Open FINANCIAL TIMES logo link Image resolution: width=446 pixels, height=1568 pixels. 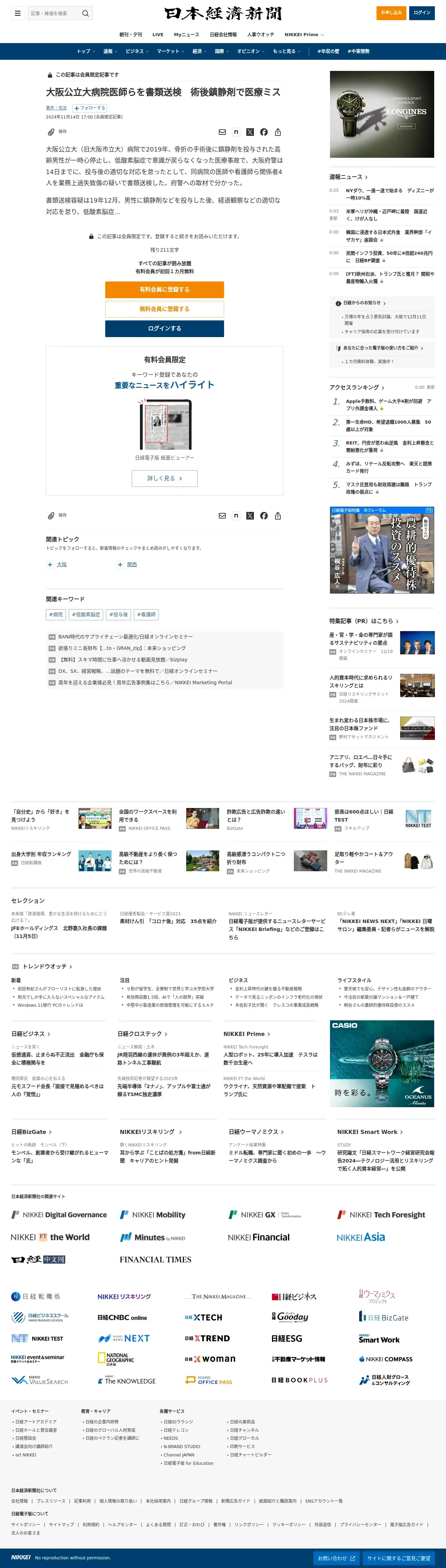pyautogui.click(x=155, y=1259)
